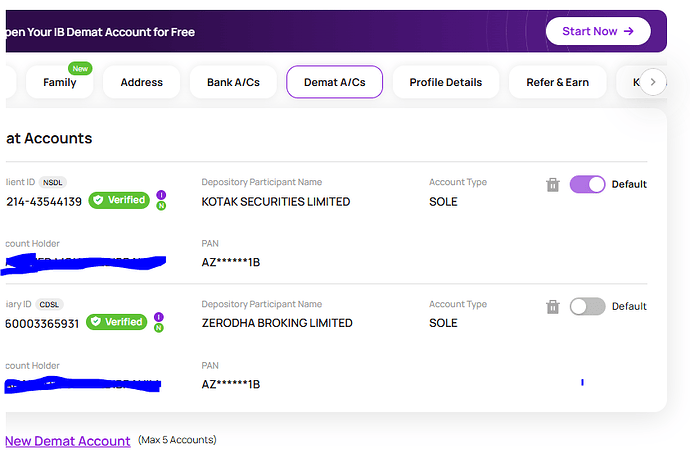The image size is (690, 457).
Task: Select ZERODHA BROKING LIMITED text
Action: click(x=277, y=323)
